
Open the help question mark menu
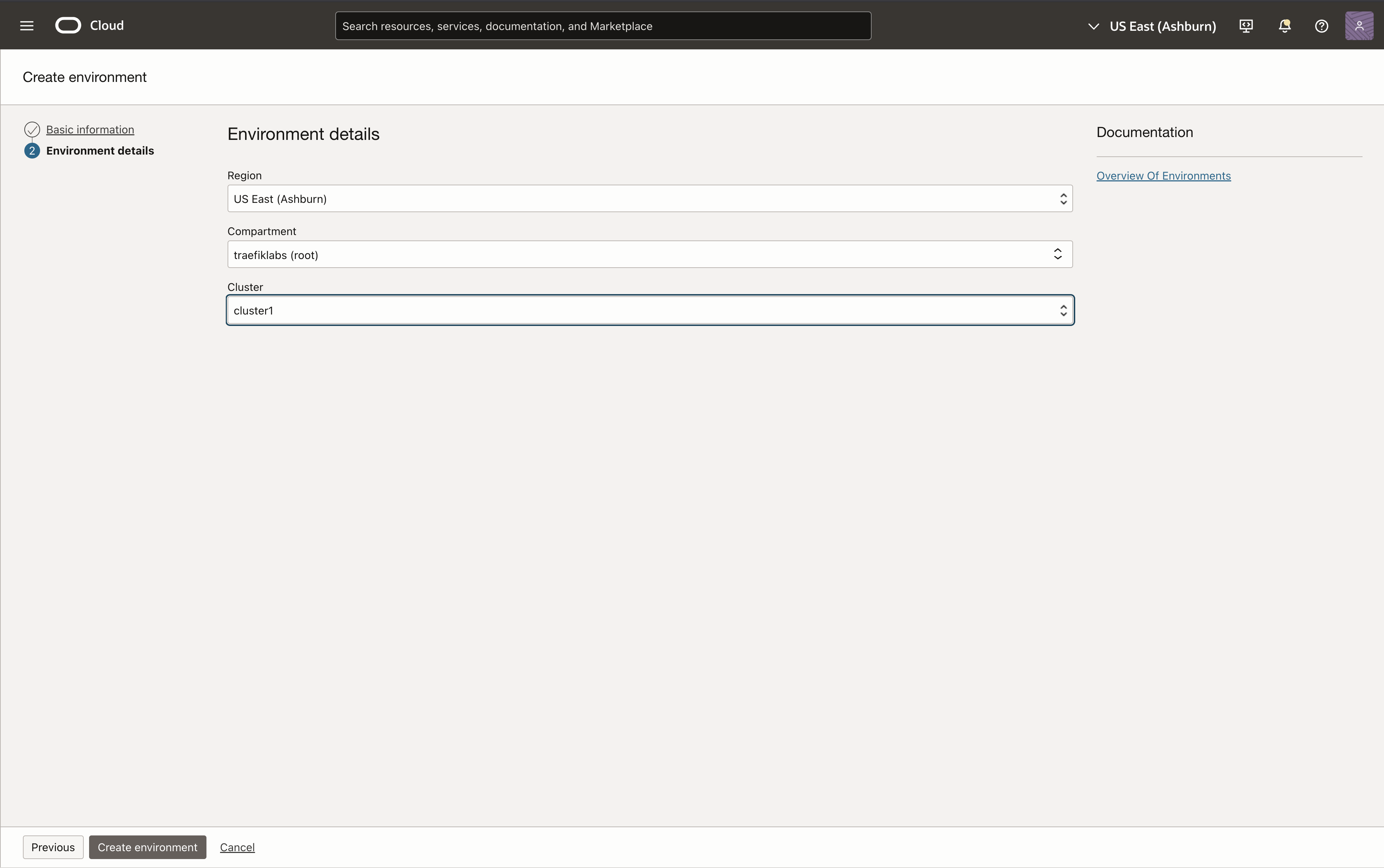coord(1321,26)
